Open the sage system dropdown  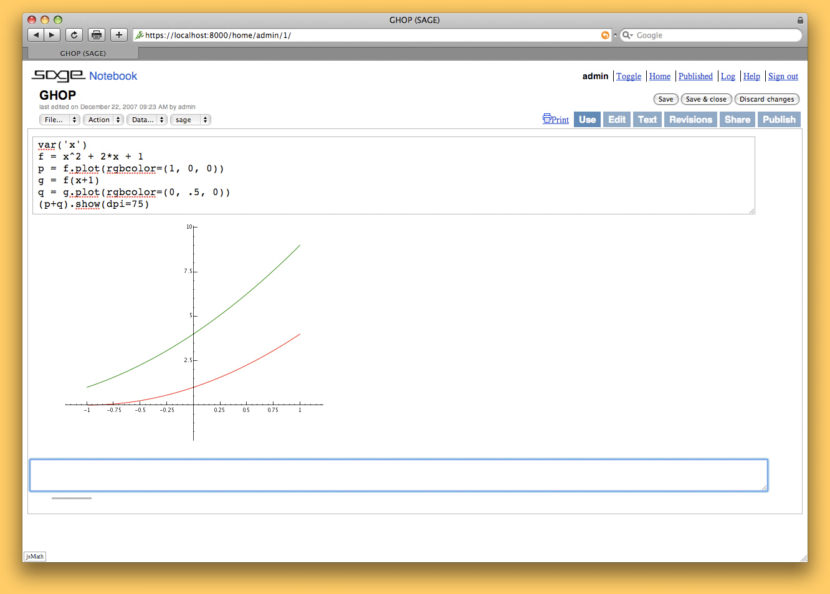coord(191,120)
